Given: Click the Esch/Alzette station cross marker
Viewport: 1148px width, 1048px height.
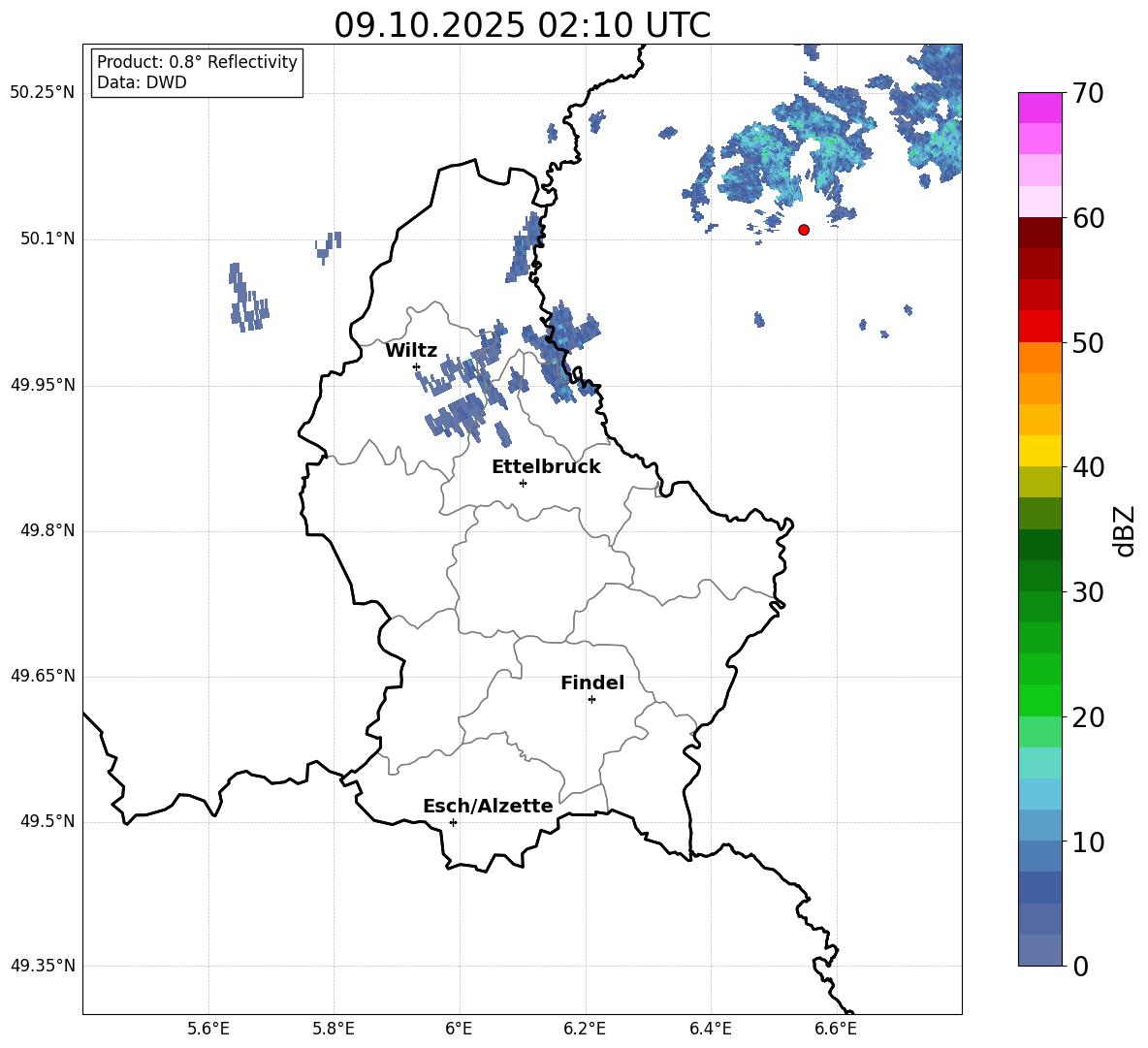Looking at the screenshot, I should coord(453,822).
